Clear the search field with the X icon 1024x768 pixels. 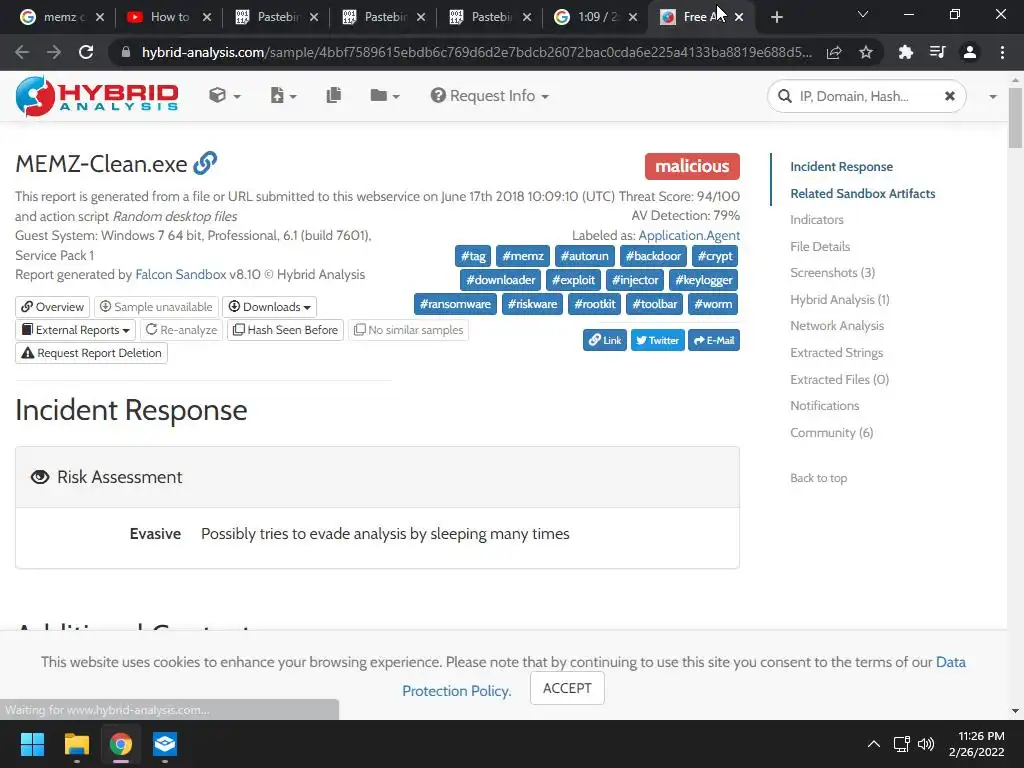[950, 96]
